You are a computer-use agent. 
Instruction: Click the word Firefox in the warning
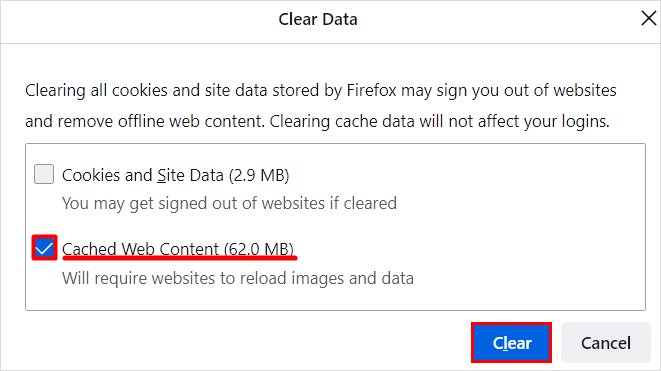click(371, 90)
